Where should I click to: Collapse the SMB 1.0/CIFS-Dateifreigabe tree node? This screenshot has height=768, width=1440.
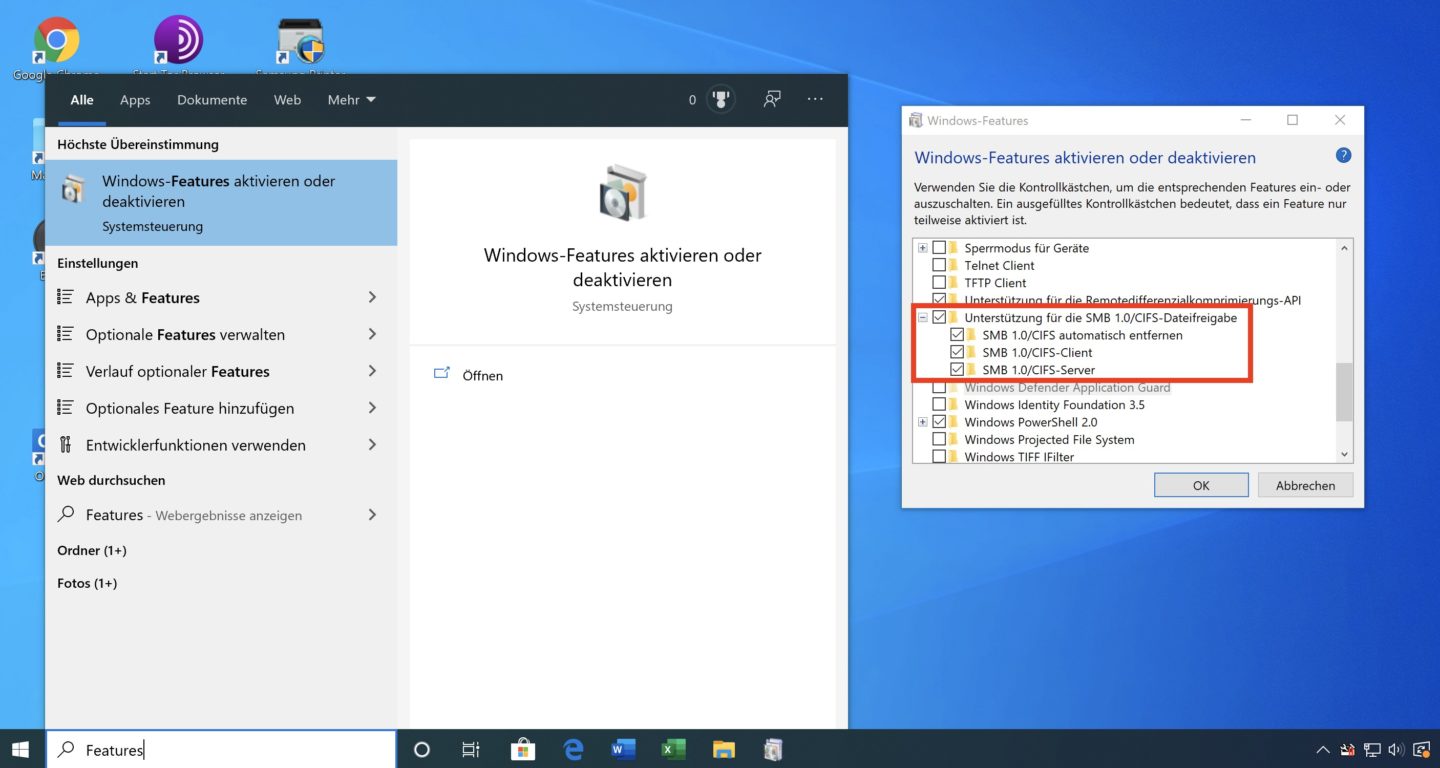click(922, 318)
